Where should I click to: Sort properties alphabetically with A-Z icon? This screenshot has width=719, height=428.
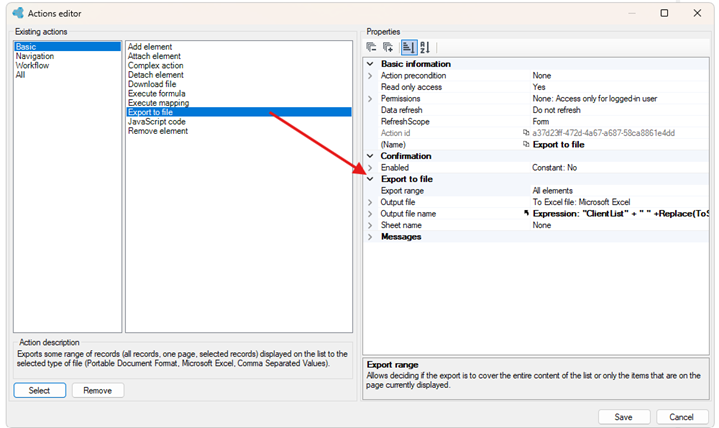[425, 47]
